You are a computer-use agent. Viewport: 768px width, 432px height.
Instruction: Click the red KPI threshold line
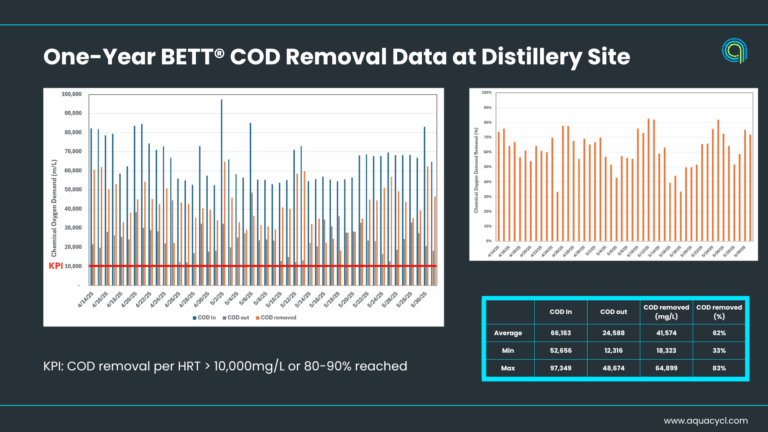coord(262,266)
